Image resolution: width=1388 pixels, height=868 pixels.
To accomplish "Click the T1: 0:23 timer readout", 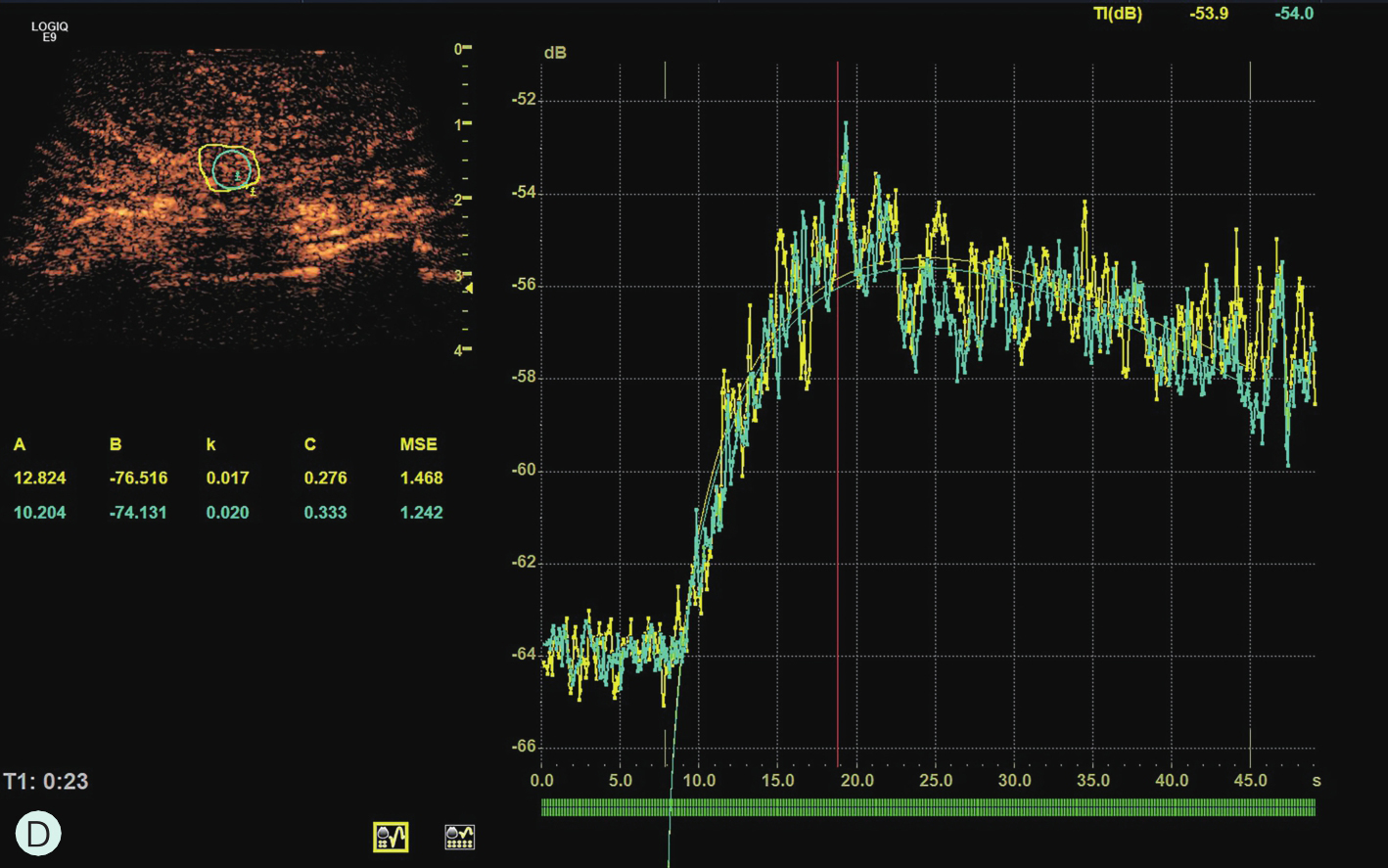I will pyautogui.click(x=46, y=781).
